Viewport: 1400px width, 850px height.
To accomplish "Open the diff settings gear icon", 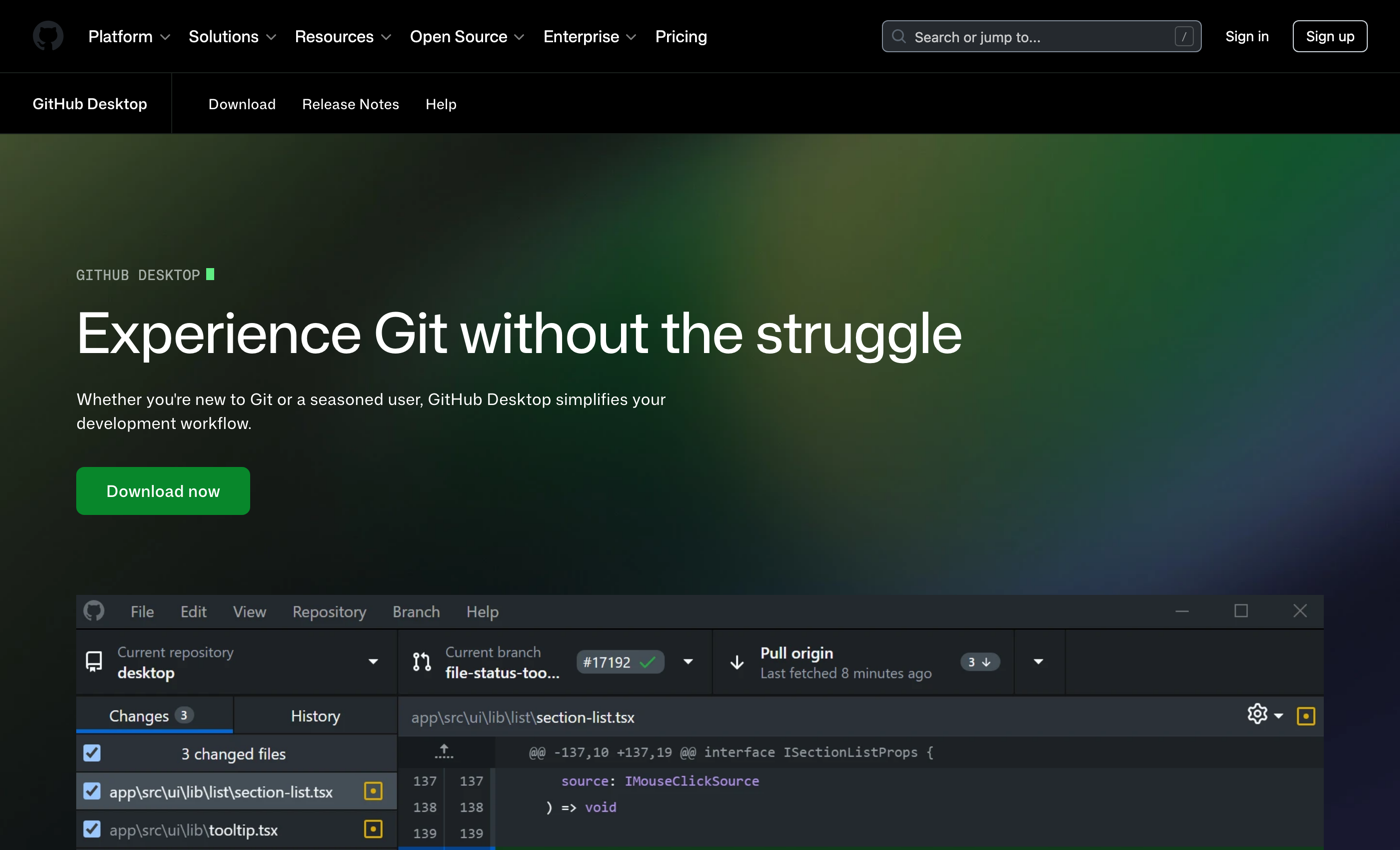I will 1257,714.
